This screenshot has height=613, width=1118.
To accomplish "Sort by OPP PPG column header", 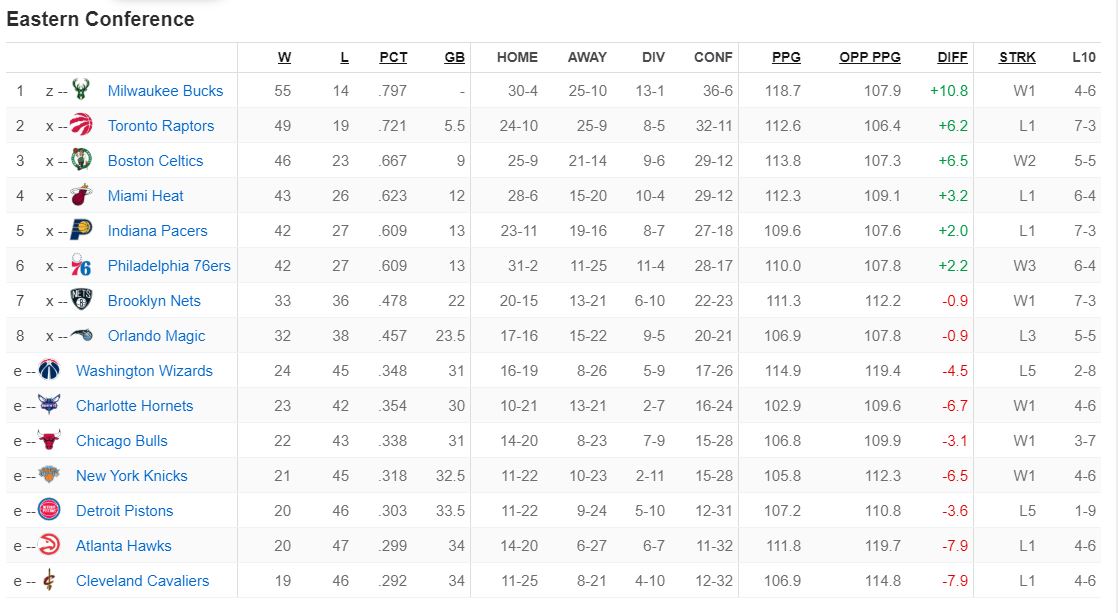I will coord(870,57).
